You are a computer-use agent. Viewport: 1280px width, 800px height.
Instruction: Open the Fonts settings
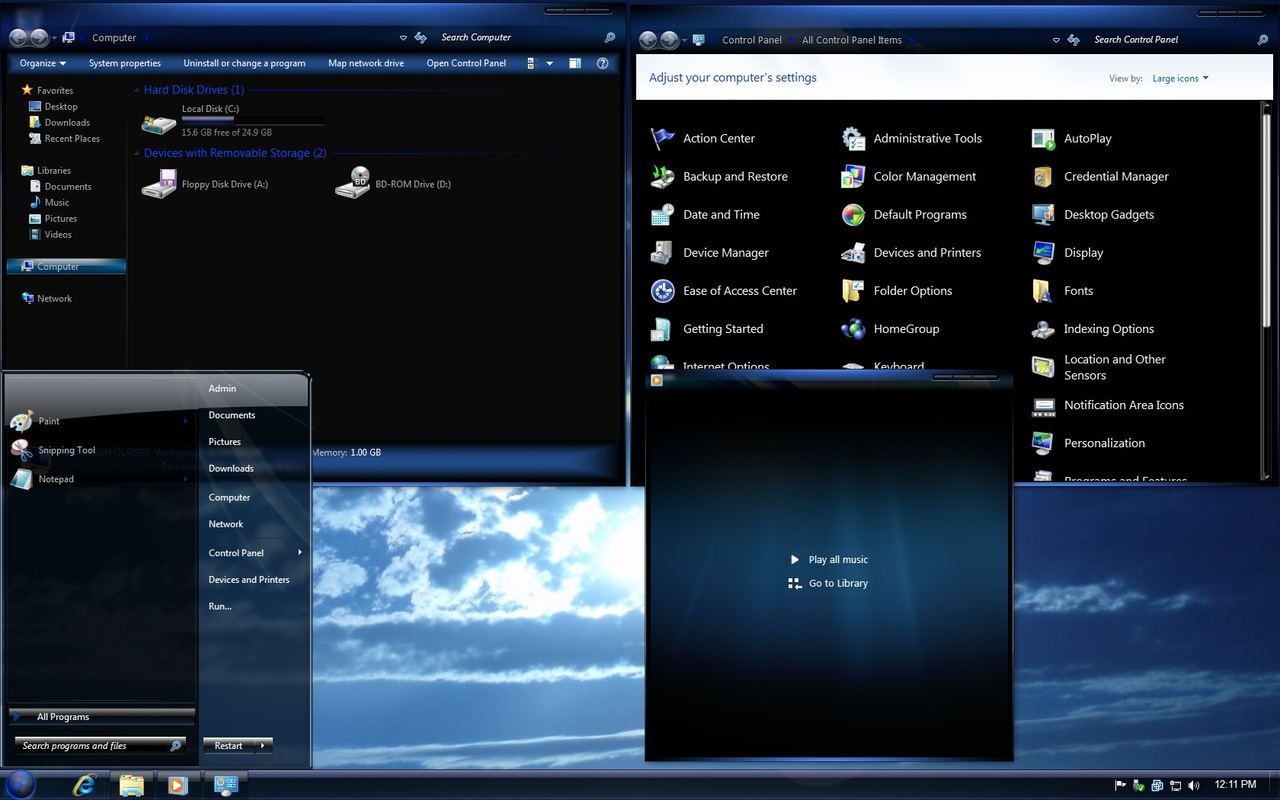click(x=1078, y=290)
